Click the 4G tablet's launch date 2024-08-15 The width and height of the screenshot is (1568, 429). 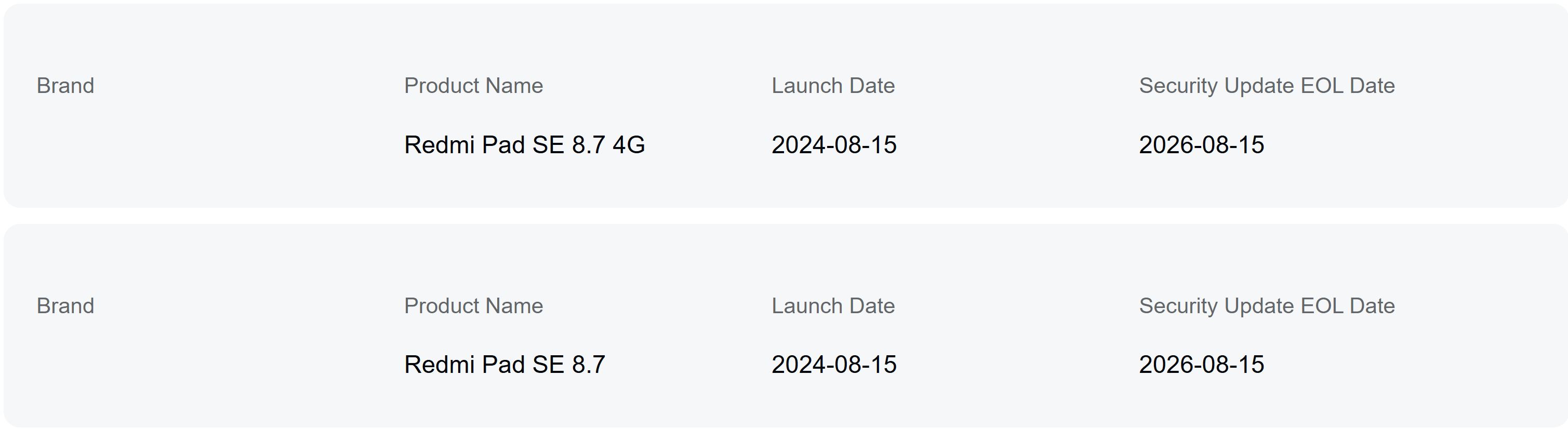[834, 145]
